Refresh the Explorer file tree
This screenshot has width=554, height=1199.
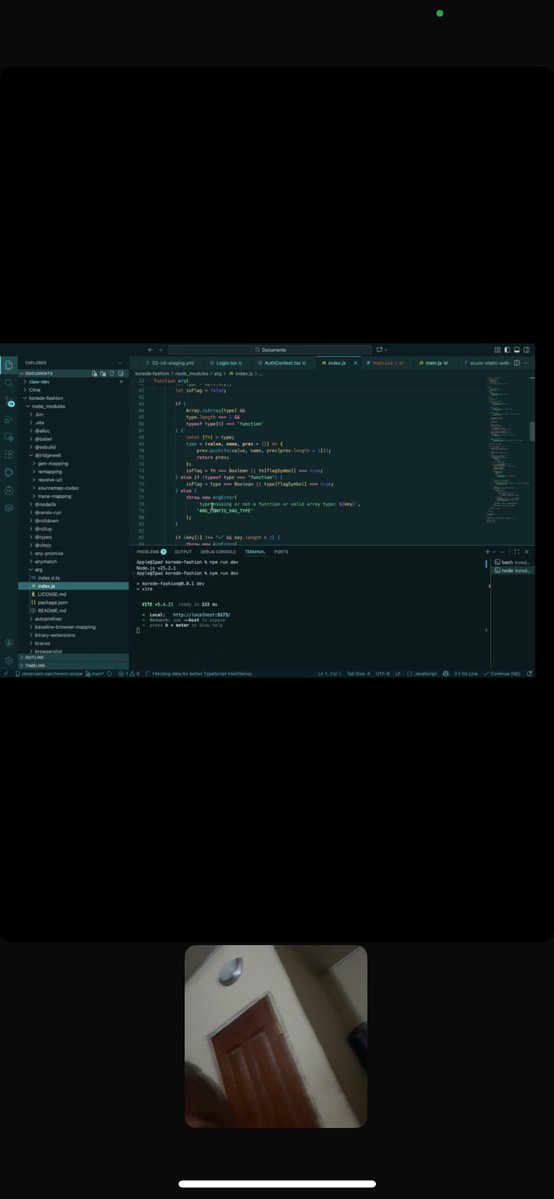(112, 373)
